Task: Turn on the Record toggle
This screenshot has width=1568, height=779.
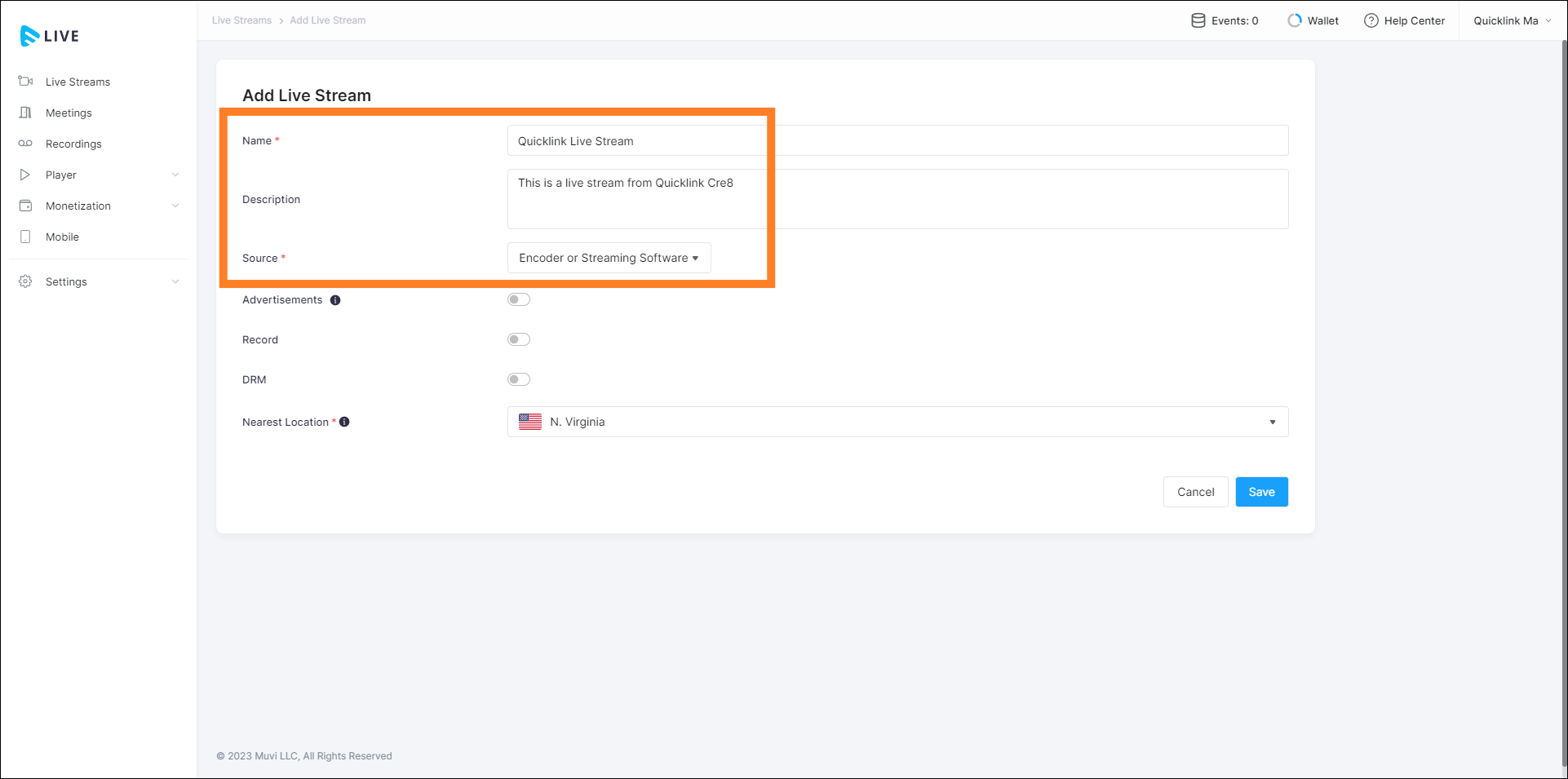Action: pyautogui.click(x=519, y=339)
